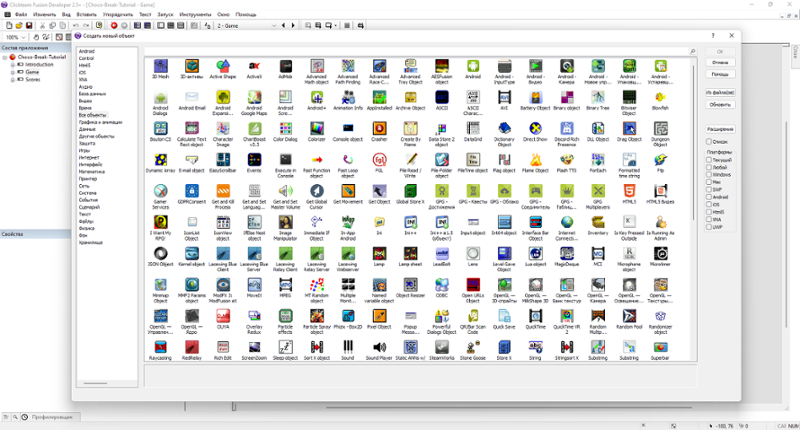The height and width of the screenshot is (430, 800).
Task: Check the Html5 platform filter
Action: point(709,212)
